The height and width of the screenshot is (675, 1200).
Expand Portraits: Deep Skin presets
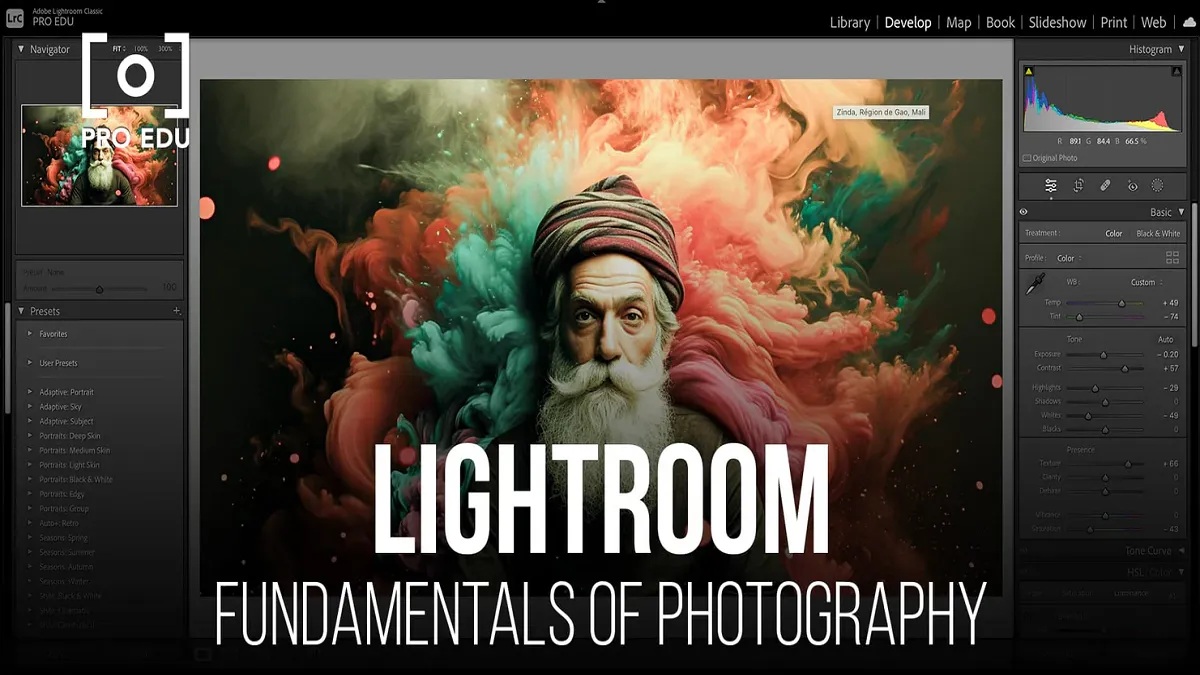pyautogui.click(x=30, y=436)
